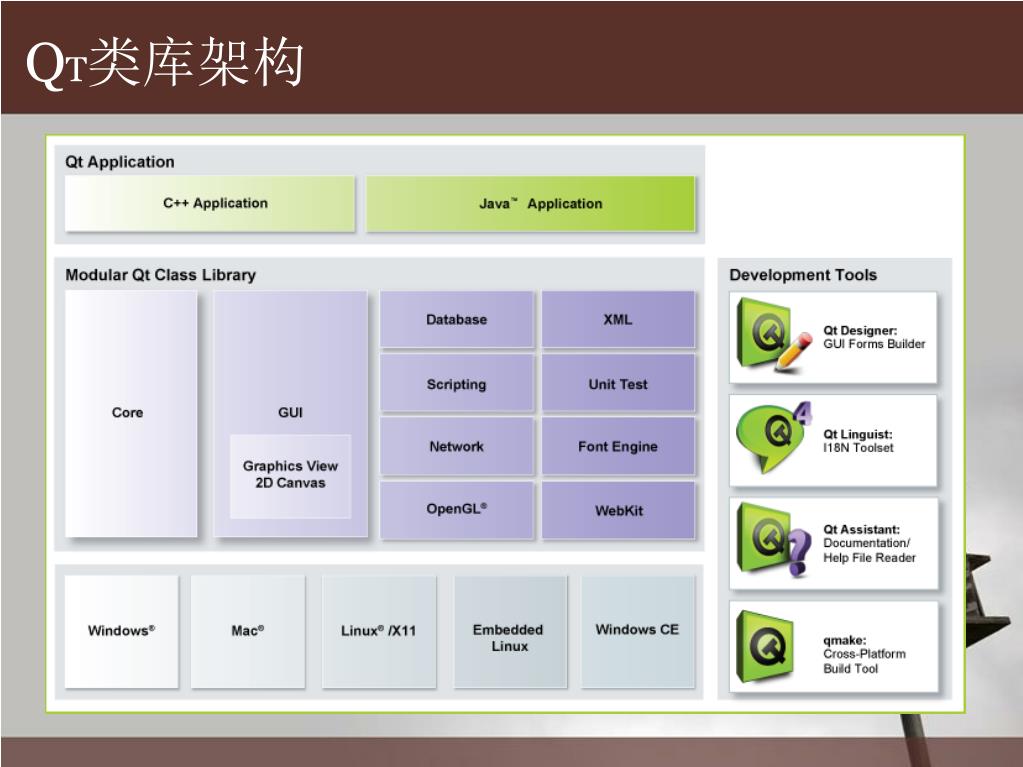Click the Qt Application heading
This screenshot has width=1023, height=767.
[120, 162]
